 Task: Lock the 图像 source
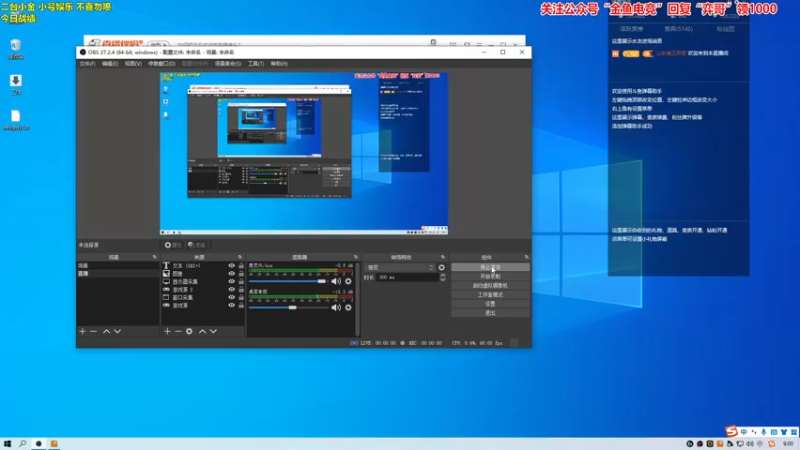click(241, 273)
